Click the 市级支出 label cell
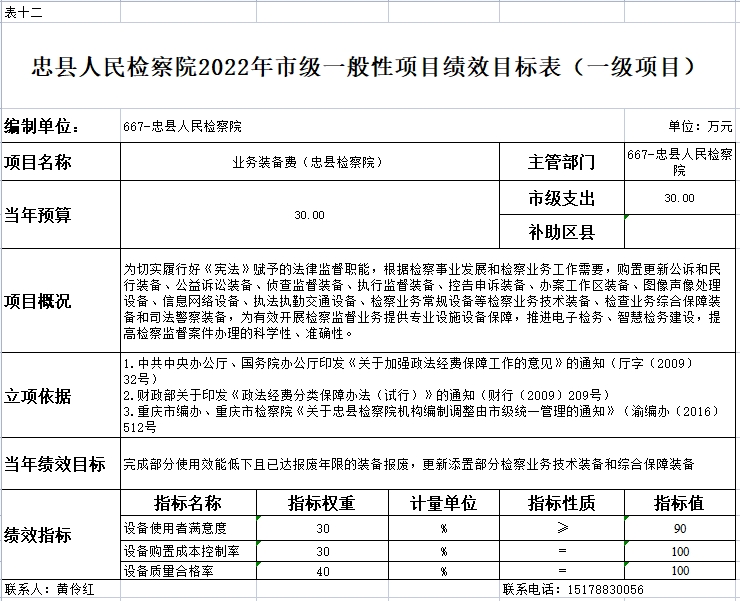The height and width of the screenshot is (601, 740). click(x=561, y=198)
